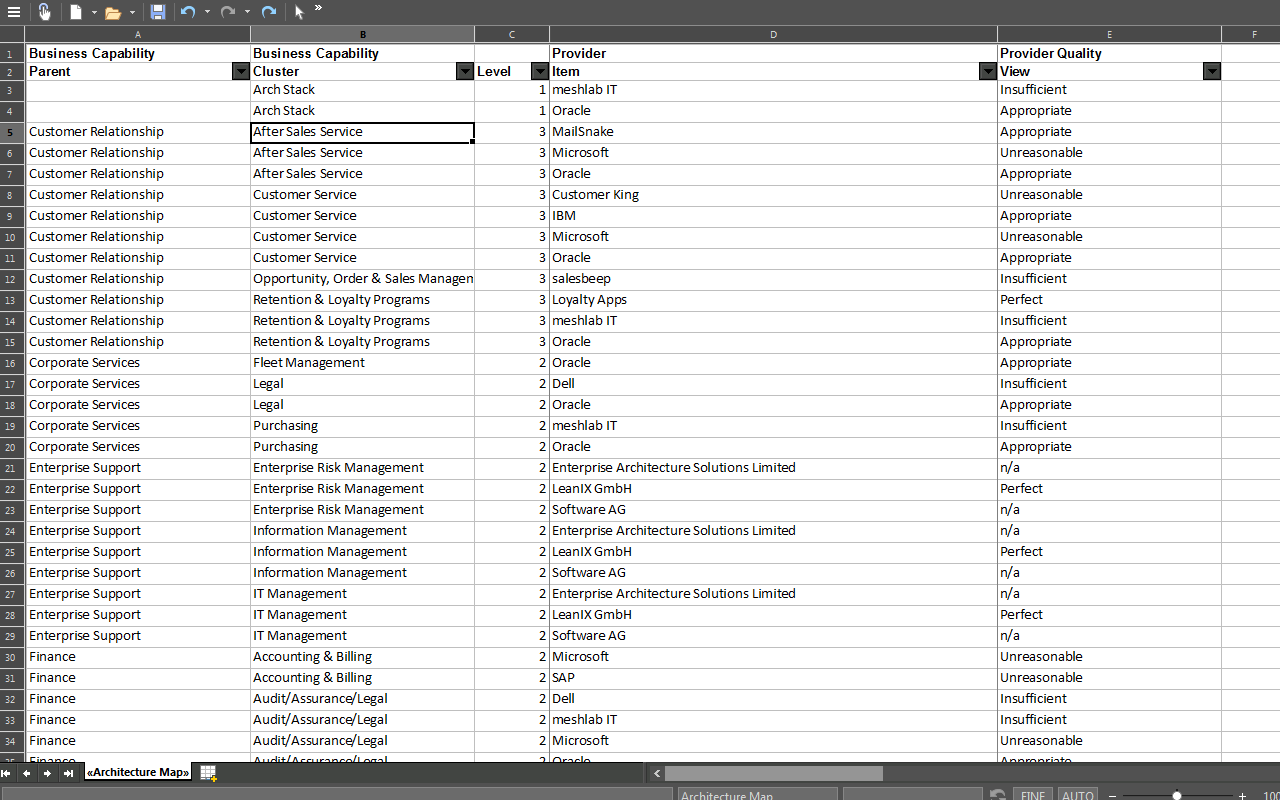Click 'Loyalty Apps' cell

point(773,300)
